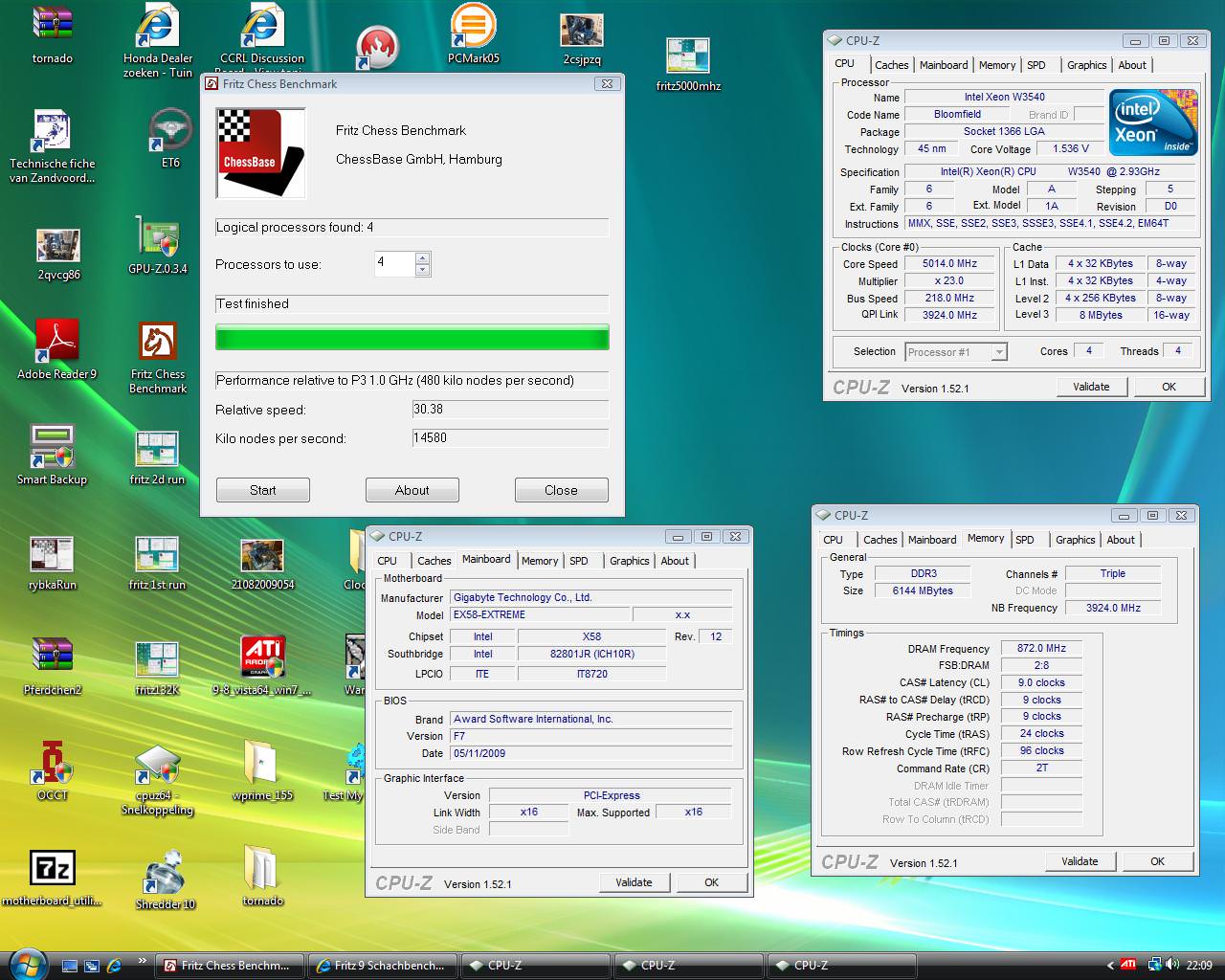The width and height of the screenshot is (1225, 980).
Task: Open Mainboard tab in top CPU-Z window
Action: tap(944, 65)
